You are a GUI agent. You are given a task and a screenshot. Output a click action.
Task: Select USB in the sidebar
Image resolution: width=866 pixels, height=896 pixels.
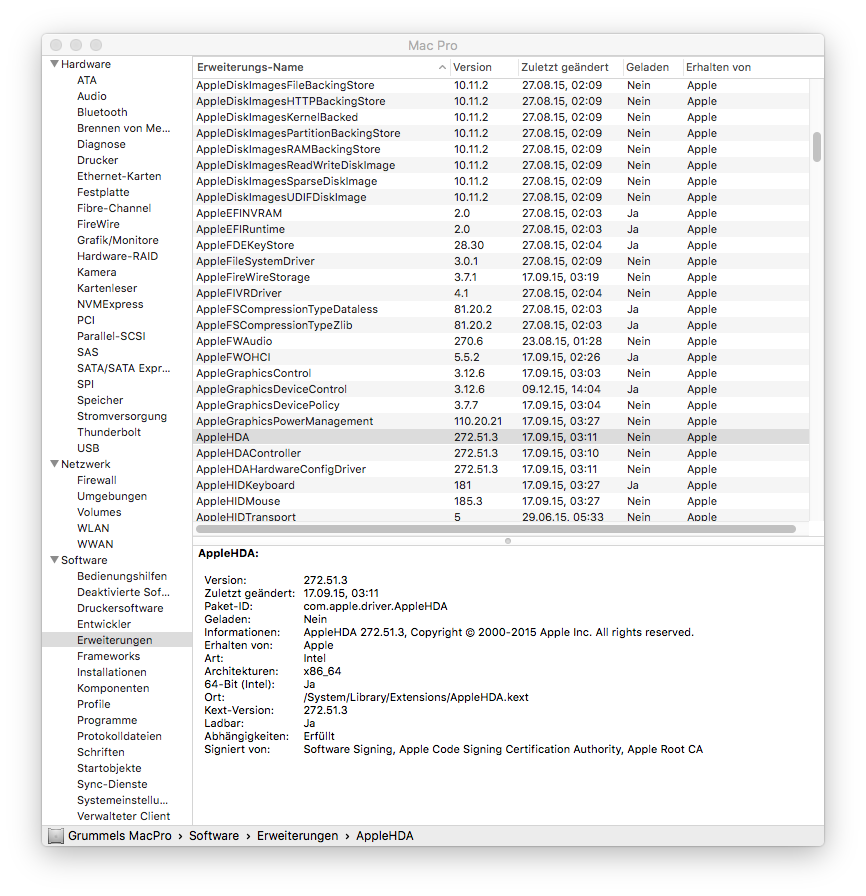[88, 448]
